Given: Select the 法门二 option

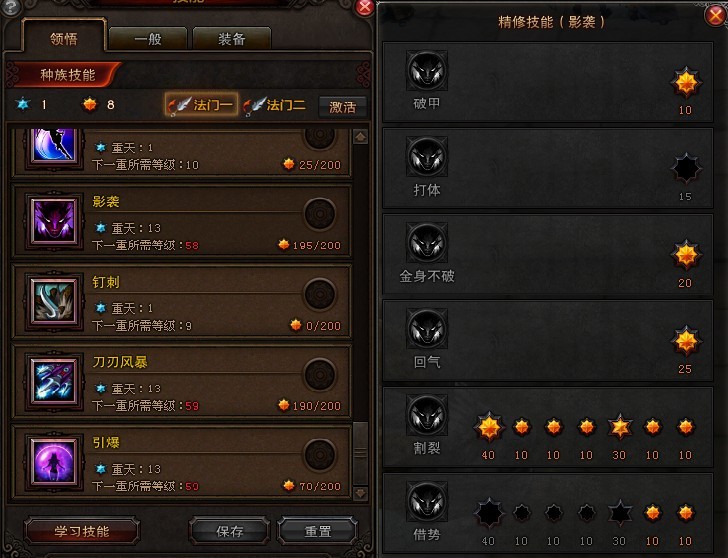Looking at the screenshot, I should pos(275,105).
